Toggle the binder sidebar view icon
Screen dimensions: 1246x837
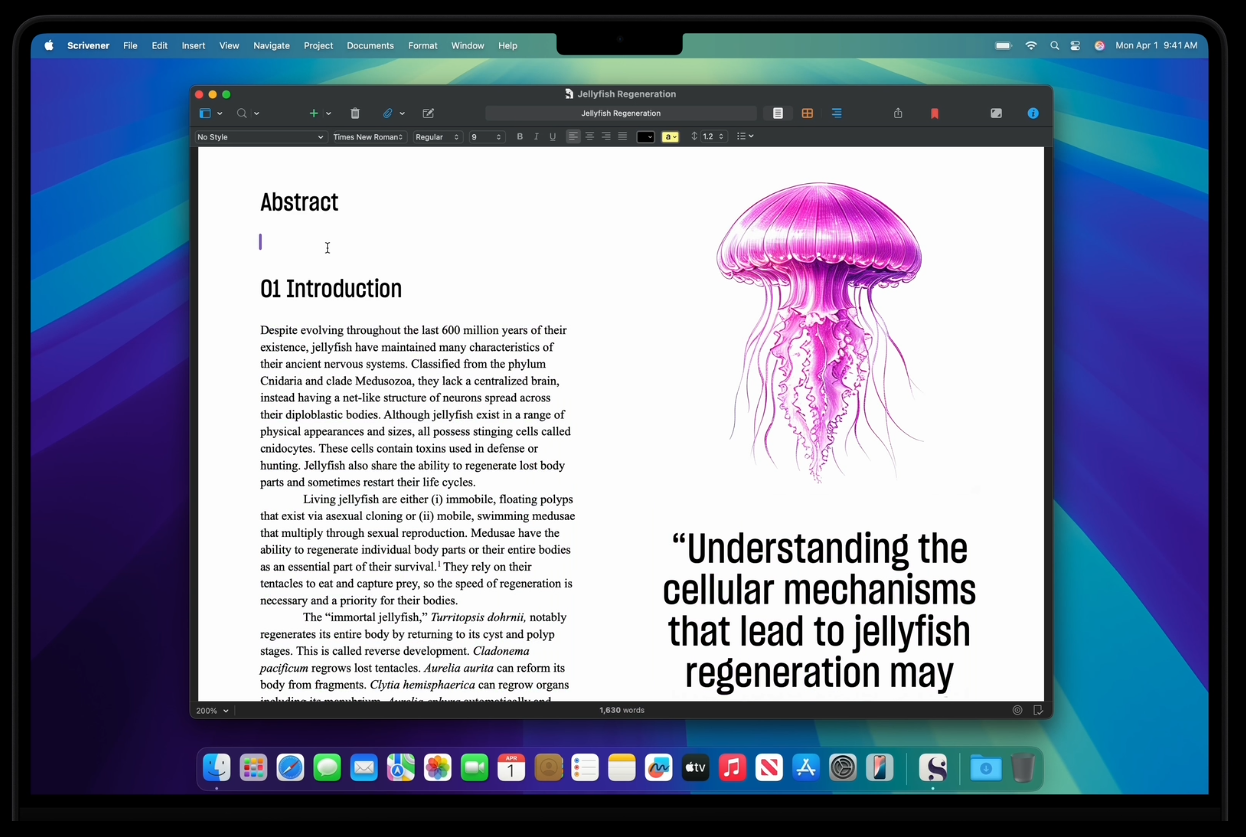205,113
